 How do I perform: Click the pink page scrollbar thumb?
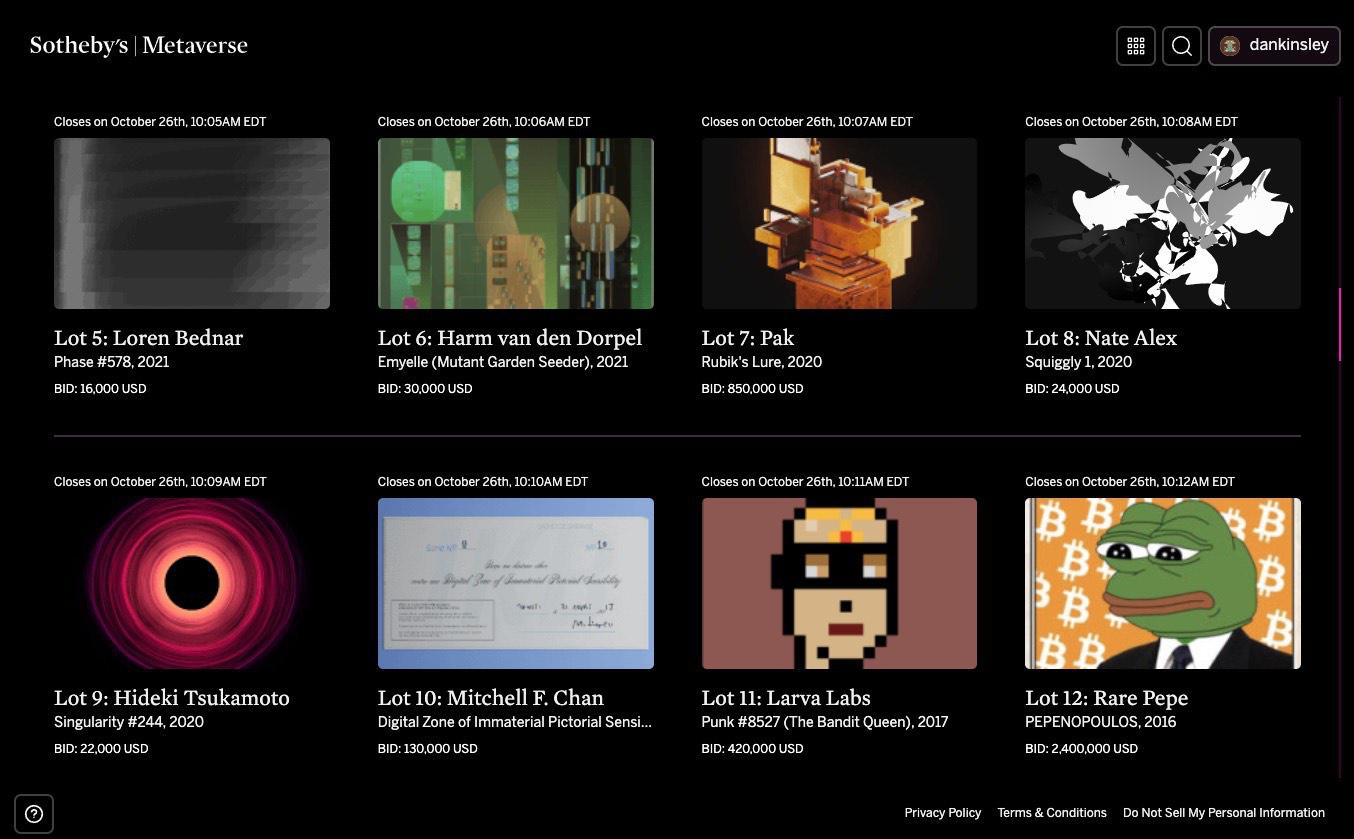pos(1340,324)
